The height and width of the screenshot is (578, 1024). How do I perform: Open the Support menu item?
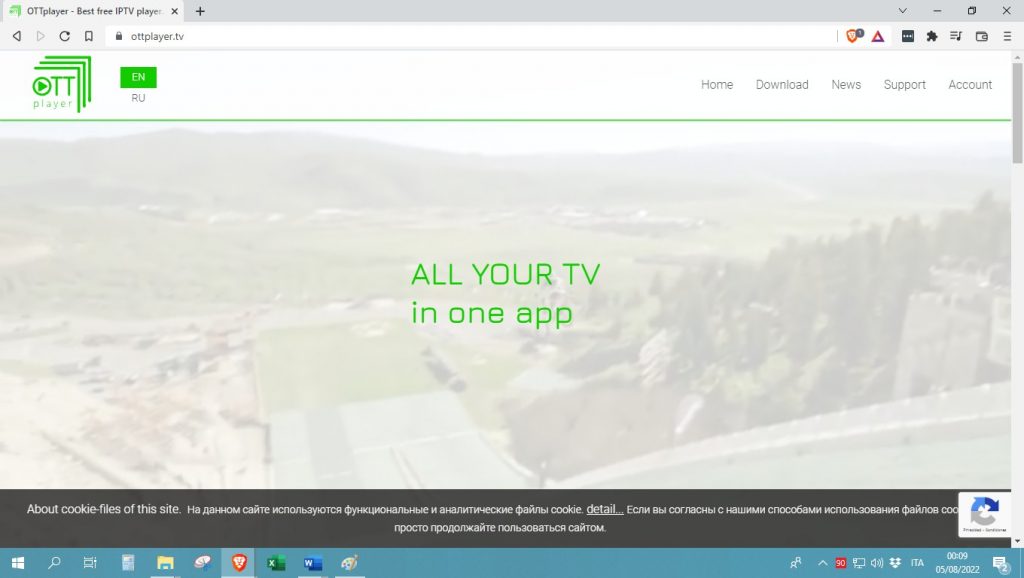(904, 85)
